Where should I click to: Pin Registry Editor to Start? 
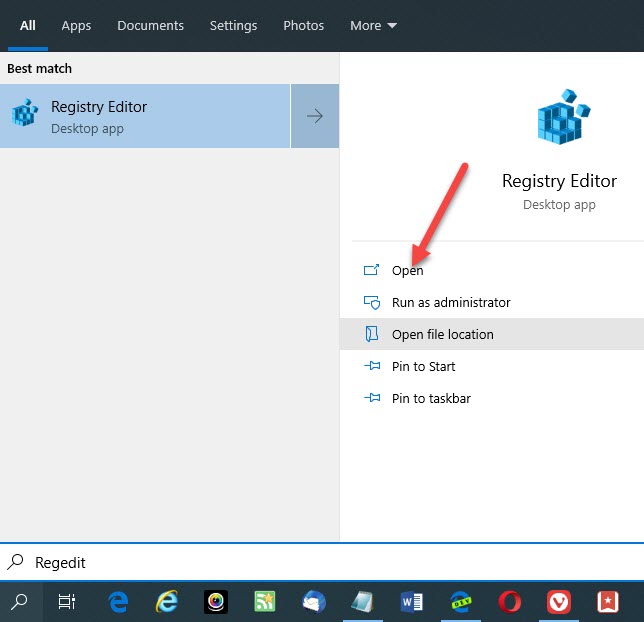pyautogui.click(x=492, y=366)
